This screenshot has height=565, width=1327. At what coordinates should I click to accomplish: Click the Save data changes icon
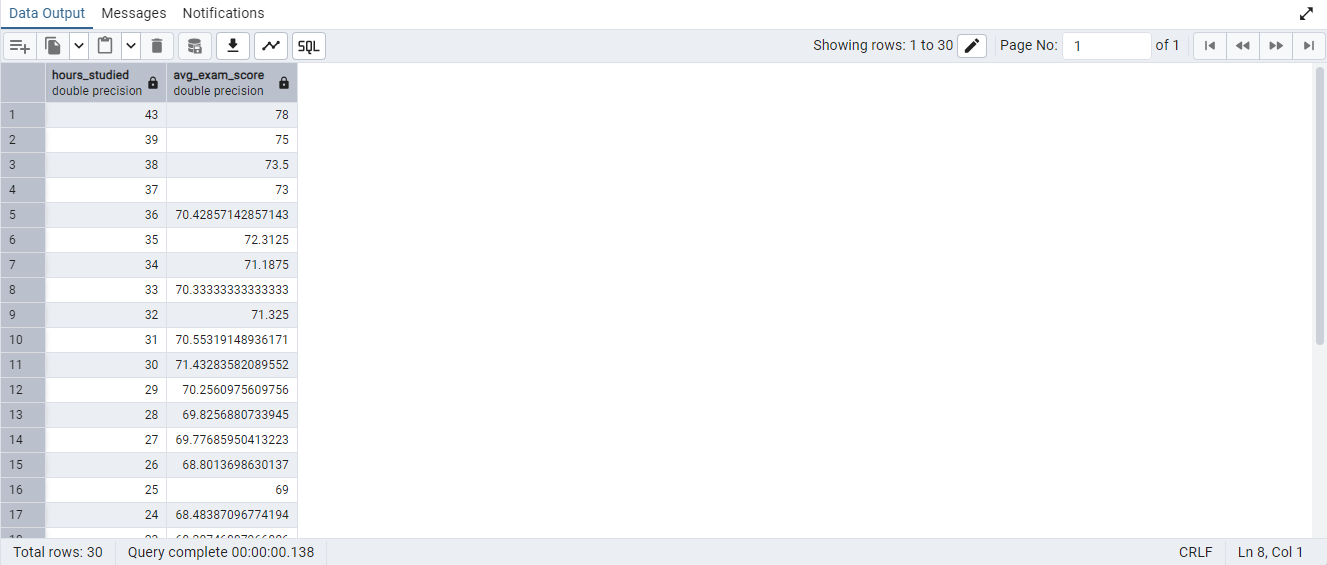coord(195,46)
